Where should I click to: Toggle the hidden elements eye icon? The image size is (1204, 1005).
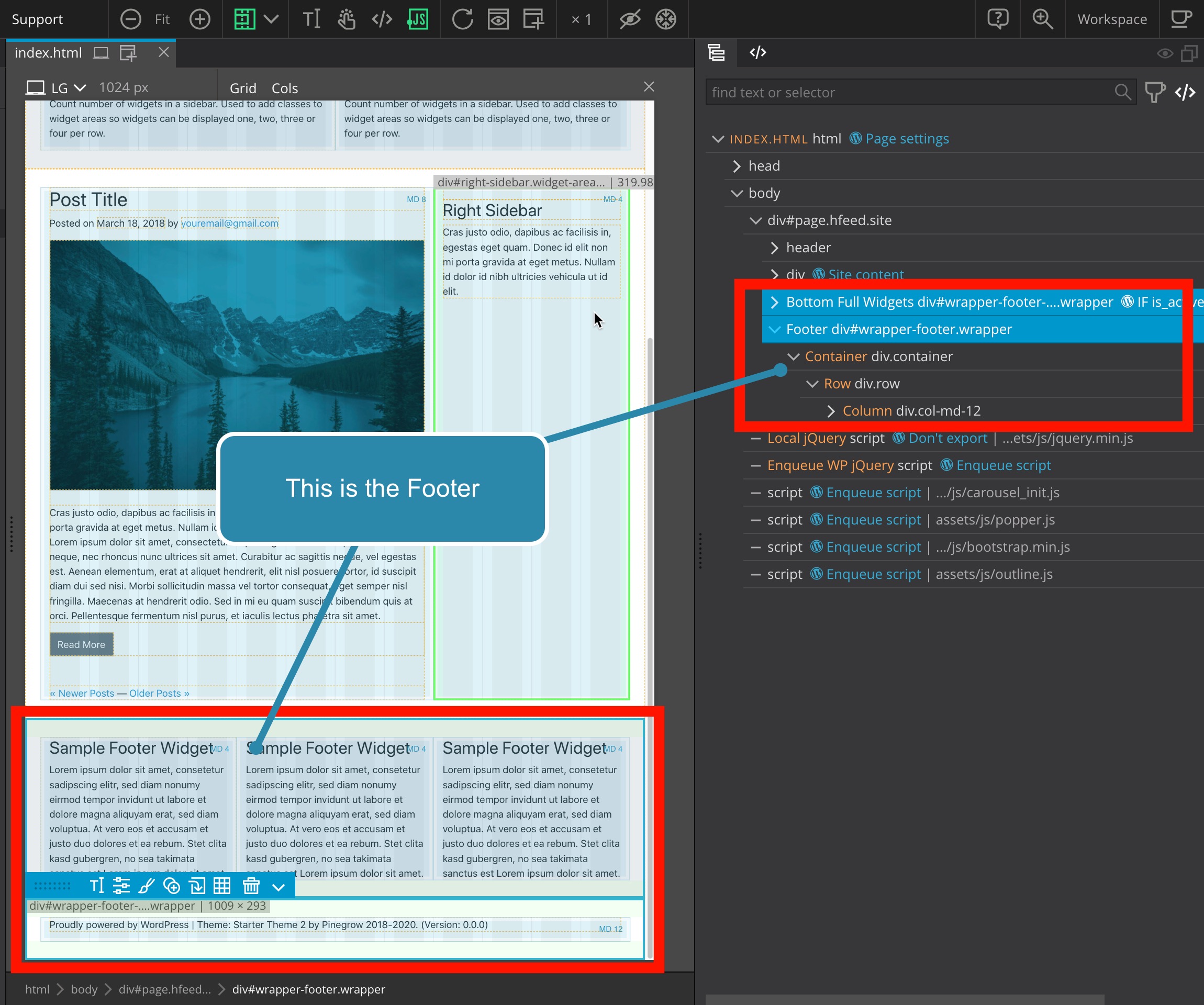[x=630, y=19]
